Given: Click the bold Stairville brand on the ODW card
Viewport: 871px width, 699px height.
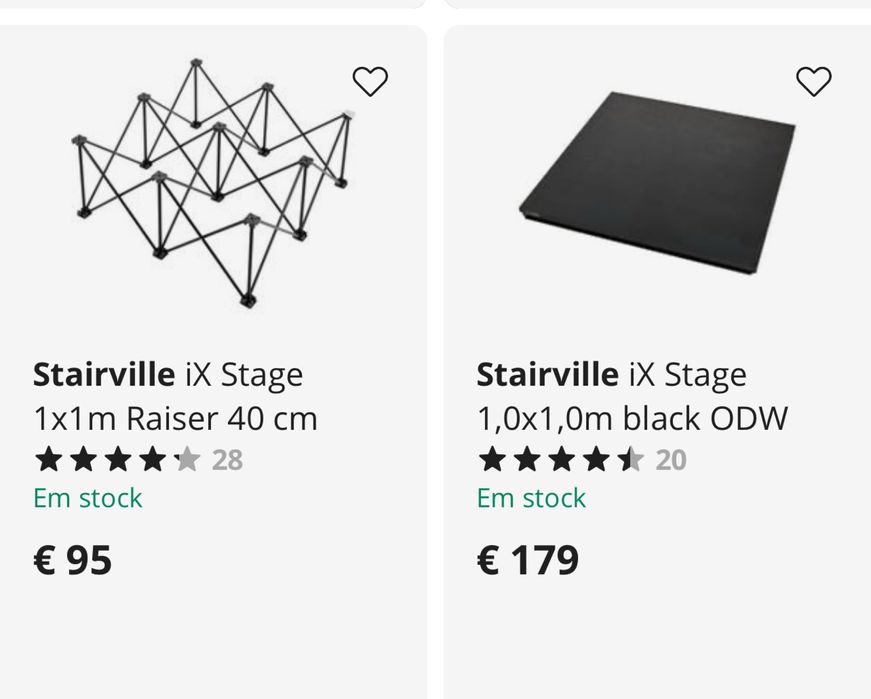Looking at the screenshot, I should pyautogui.click(x=547, y=375).
